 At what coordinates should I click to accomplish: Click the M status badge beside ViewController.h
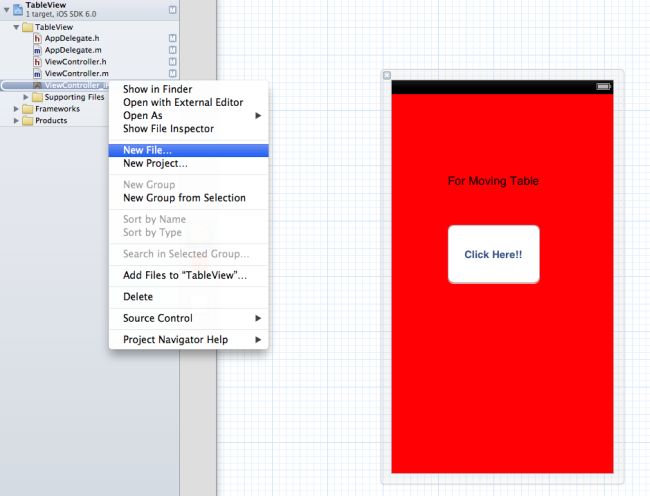pos(172,62)
